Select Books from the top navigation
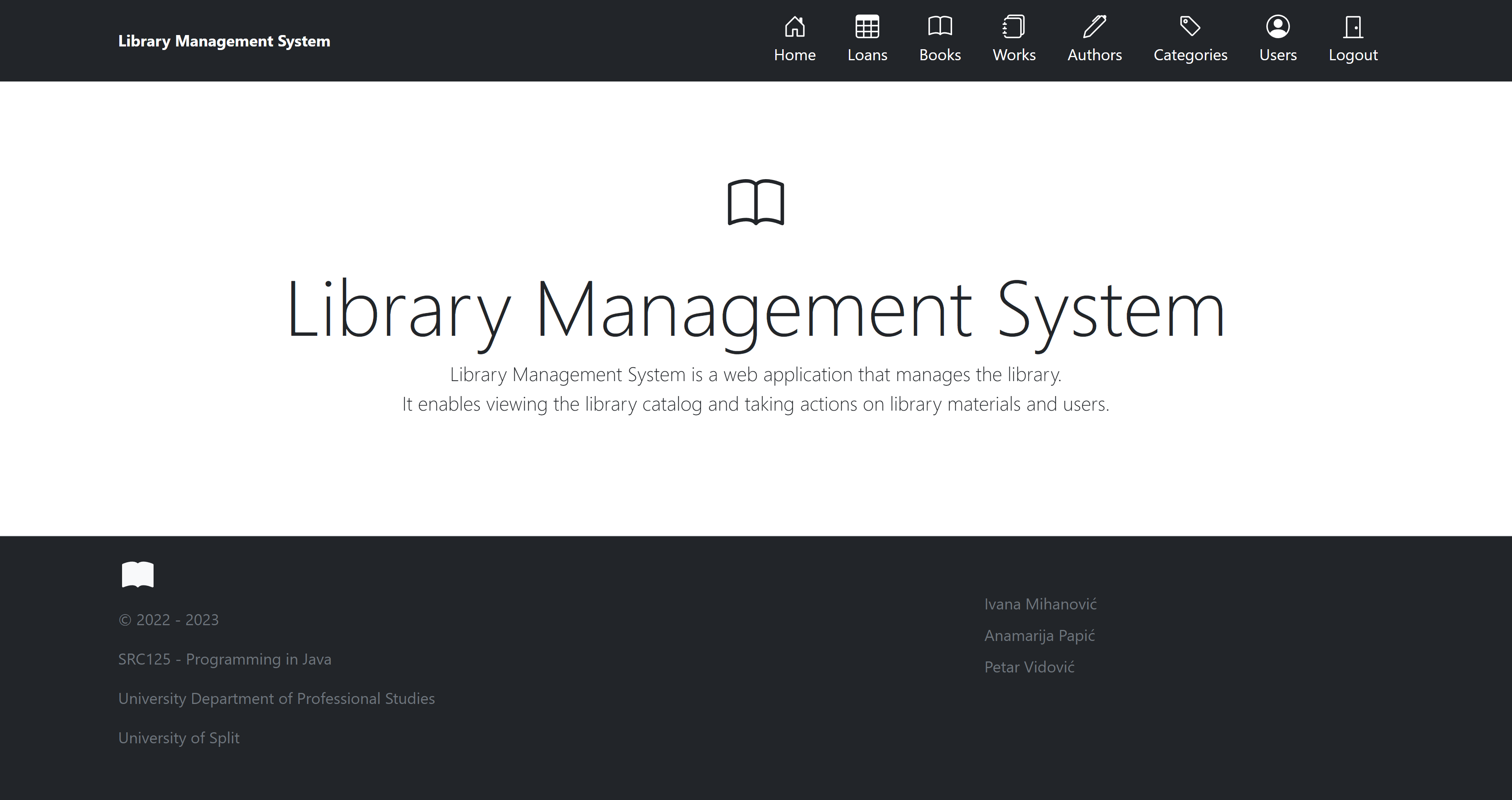This screenshot has width=1512, height=800. [x=940, y=55]
